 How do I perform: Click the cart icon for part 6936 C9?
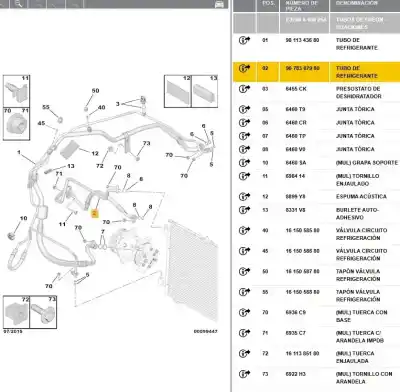pos(244,313)
